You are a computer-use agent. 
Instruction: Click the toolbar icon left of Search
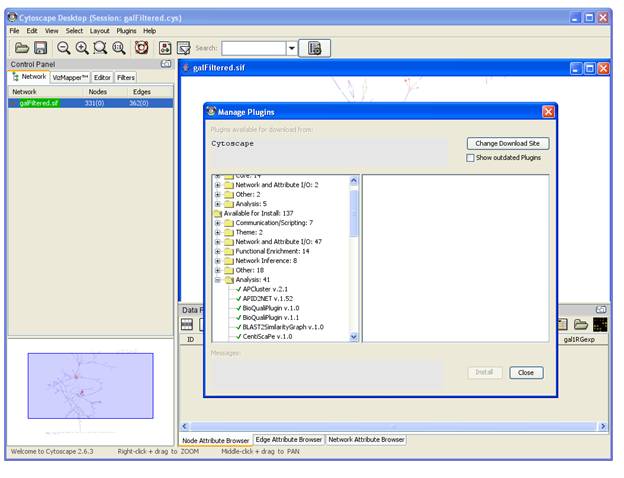(x=183, y=48)
